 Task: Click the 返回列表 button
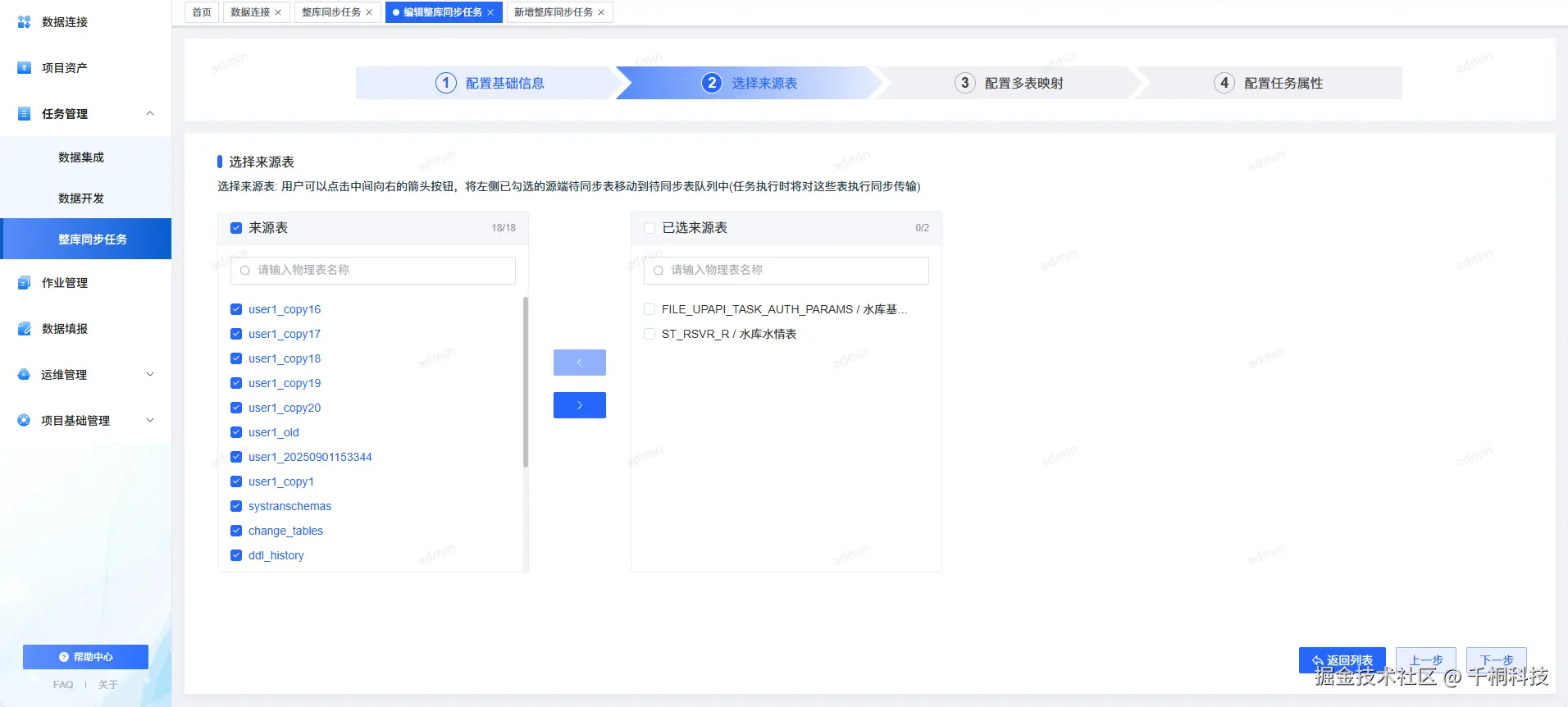point(1342,660)
